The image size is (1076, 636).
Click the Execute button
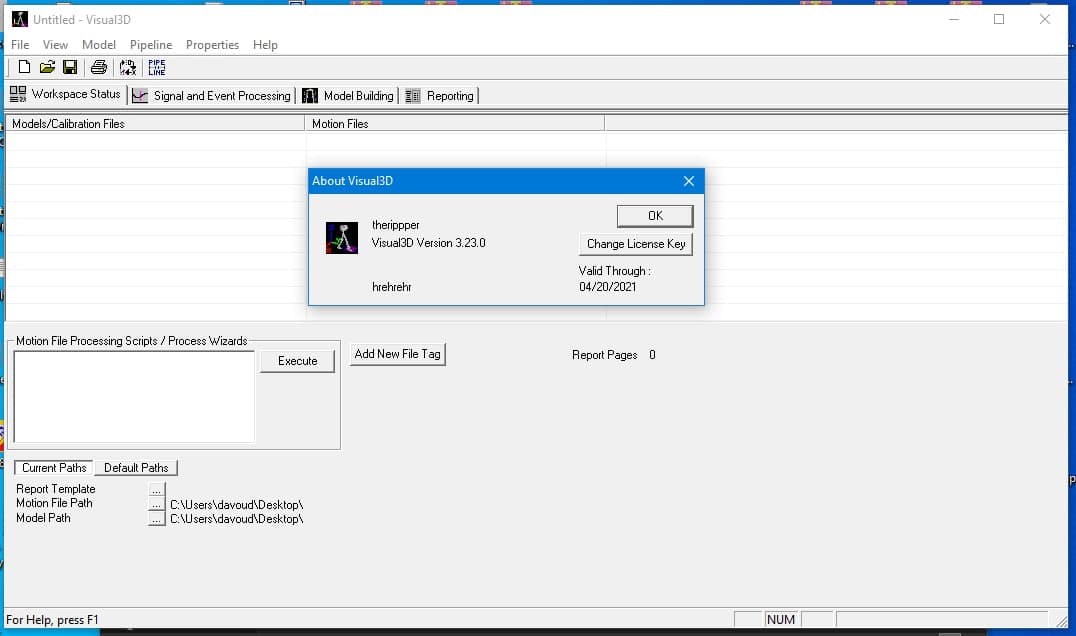[x=297, y=361]
